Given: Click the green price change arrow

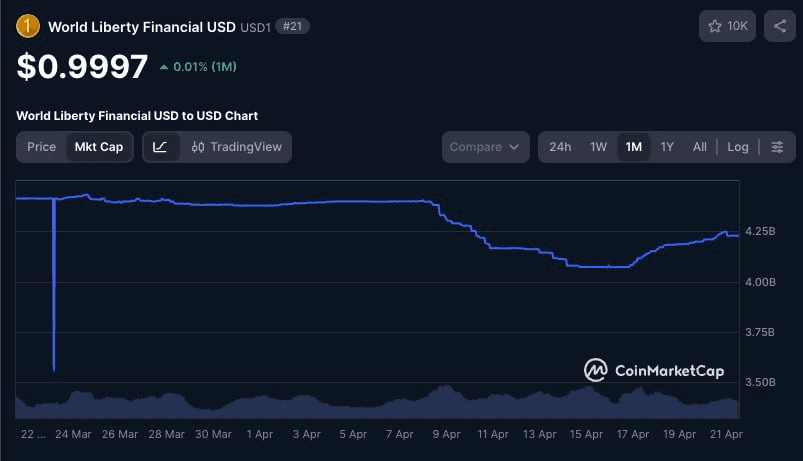Looking at the screenshot, I should click(x=164, y=68).
